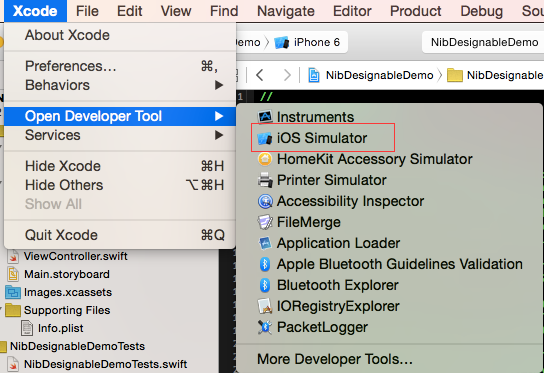The image size is (544, 373).
Task: Select the Supporting Files folder
Action: (58, 310)
